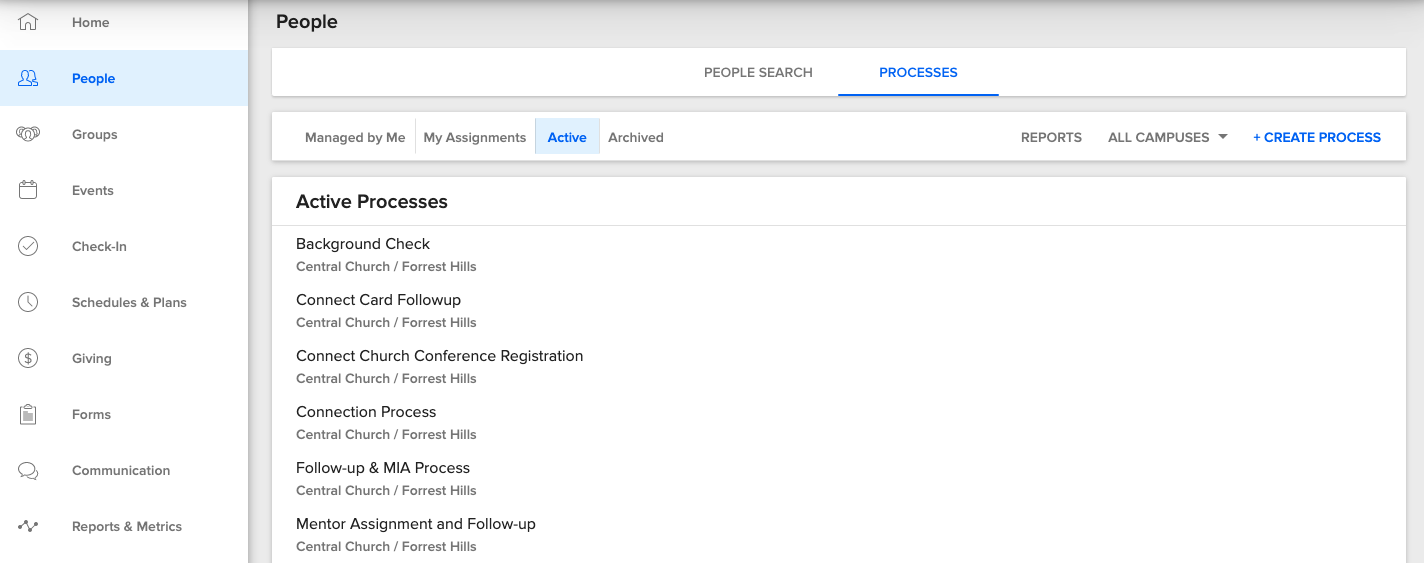The height and width of the screenshot is (563, 1424).
Task: View Archived processes
Action: 636,137
